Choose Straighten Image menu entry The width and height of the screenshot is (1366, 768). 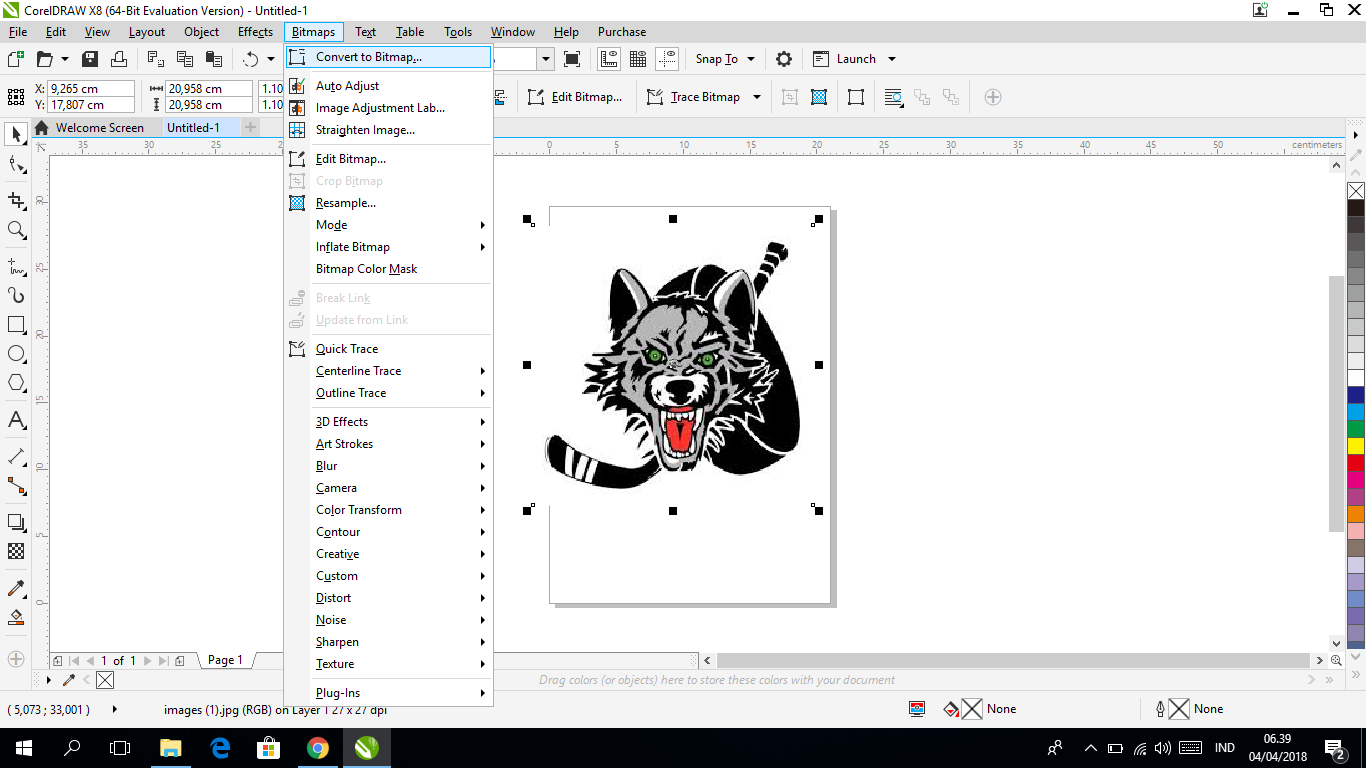pyautogui.click(x=389, y=130)
